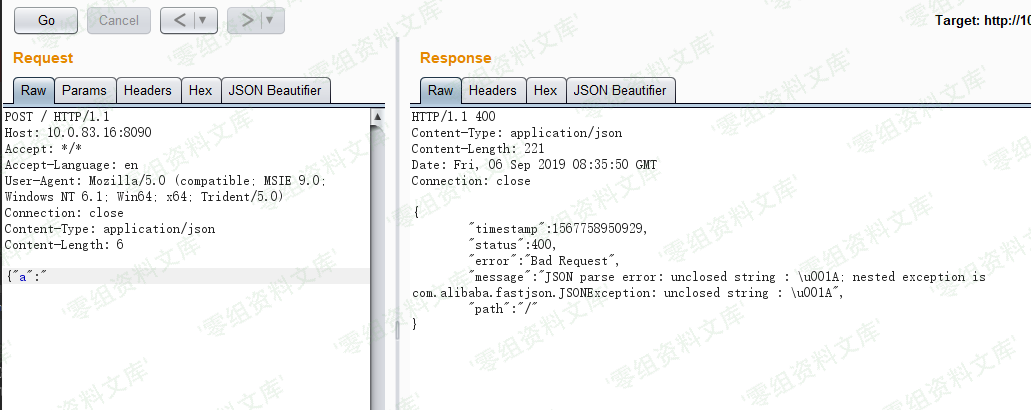Show the Hex tab in Response panel

[545, 90]
